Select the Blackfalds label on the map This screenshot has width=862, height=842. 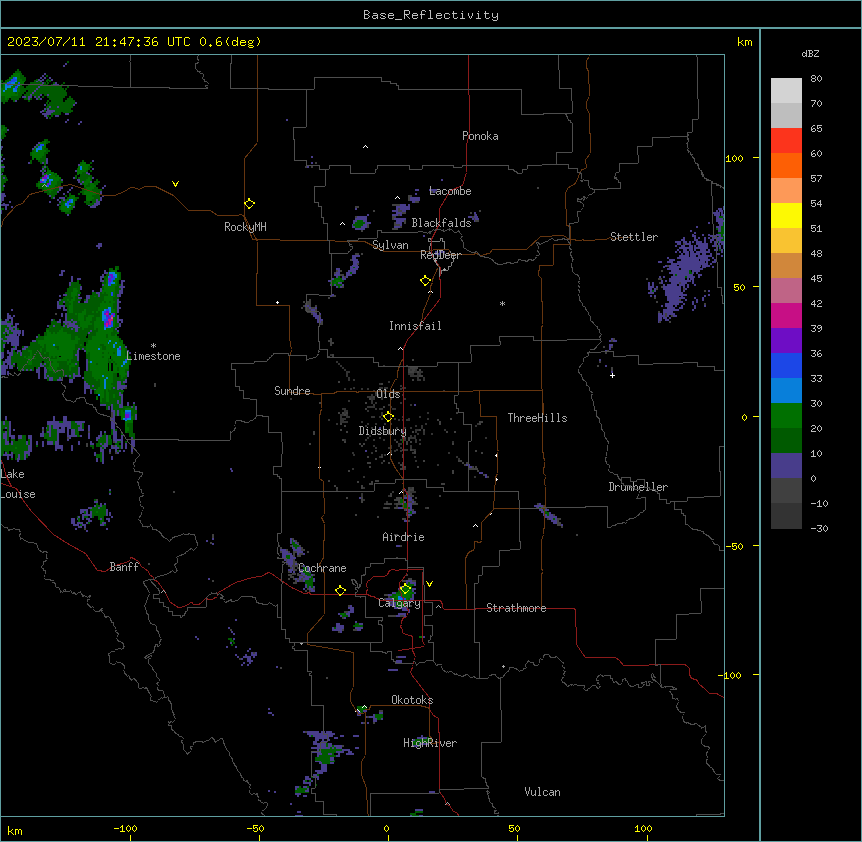click(x=441, y=223)
